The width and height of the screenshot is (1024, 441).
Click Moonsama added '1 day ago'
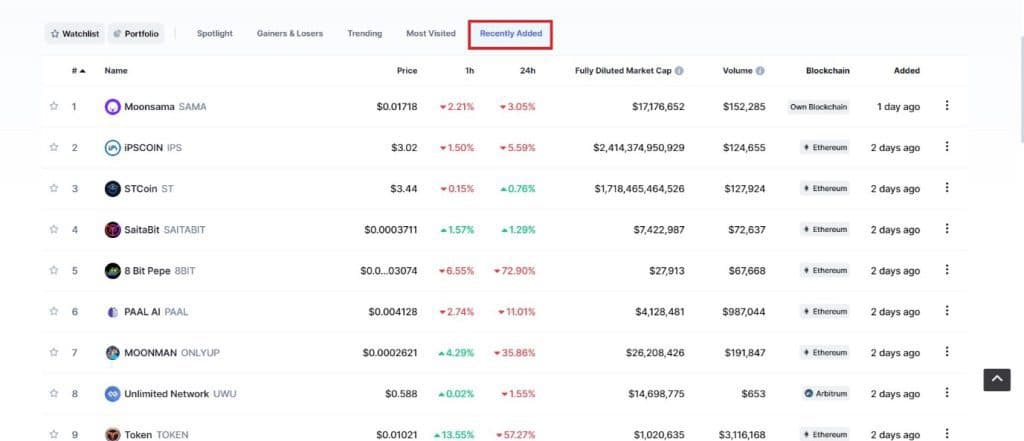[899, 106]
